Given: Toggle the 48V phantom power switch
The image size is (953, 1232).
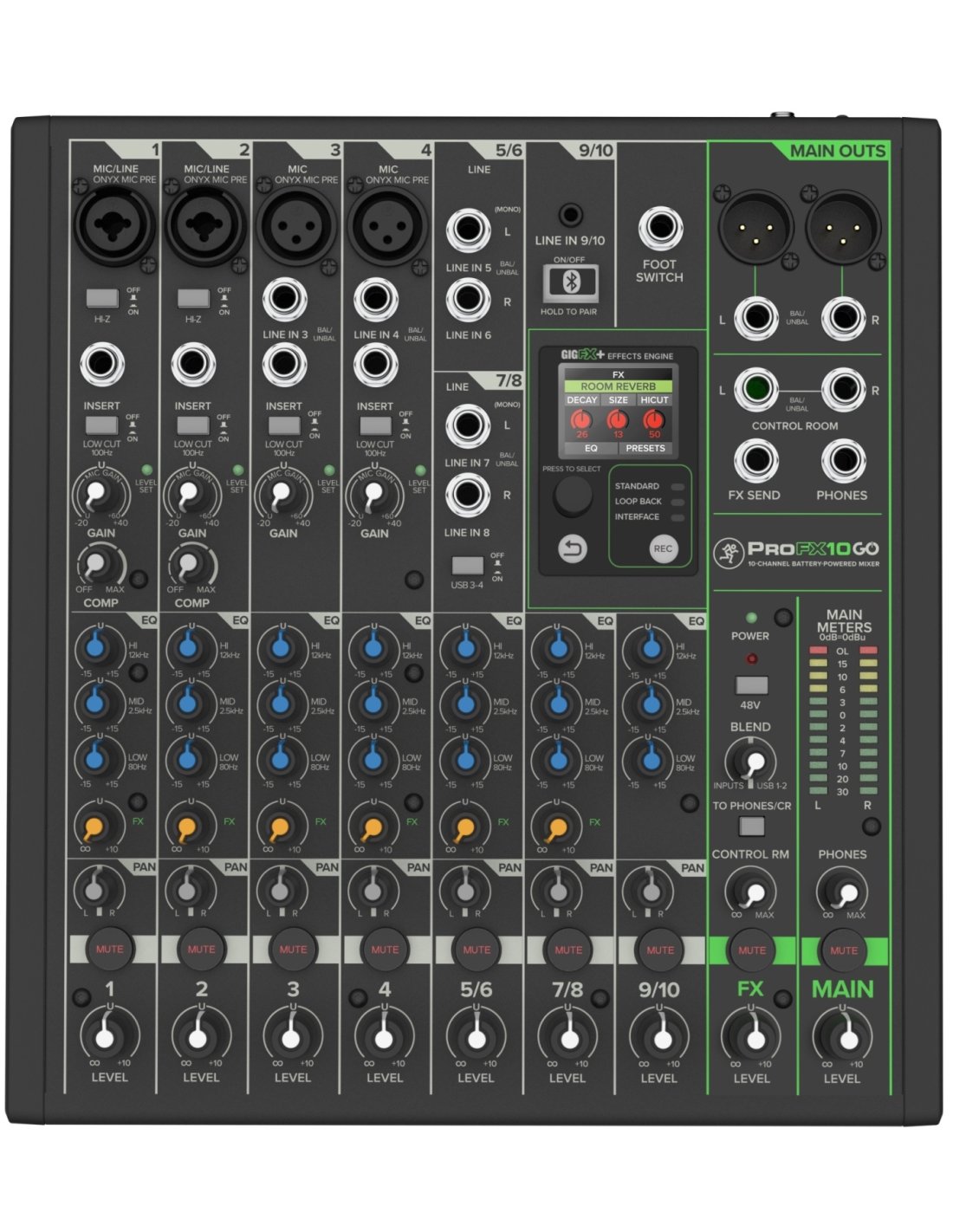Looking at the screenshot, I should coord(751,684).
